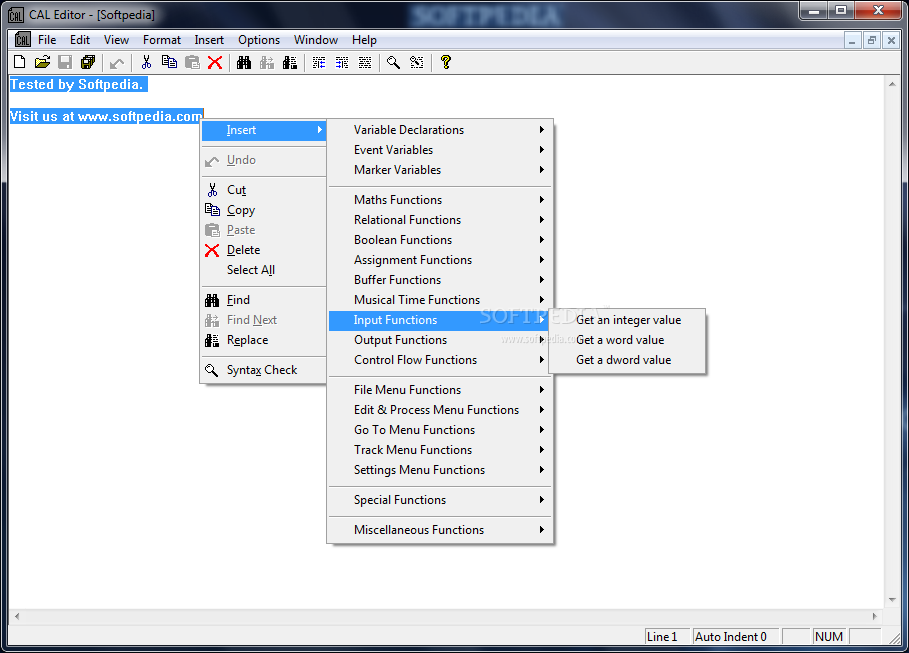The image size is (909, 653).
Task: Open the Edit menu
Action: (x=80, y=40)
